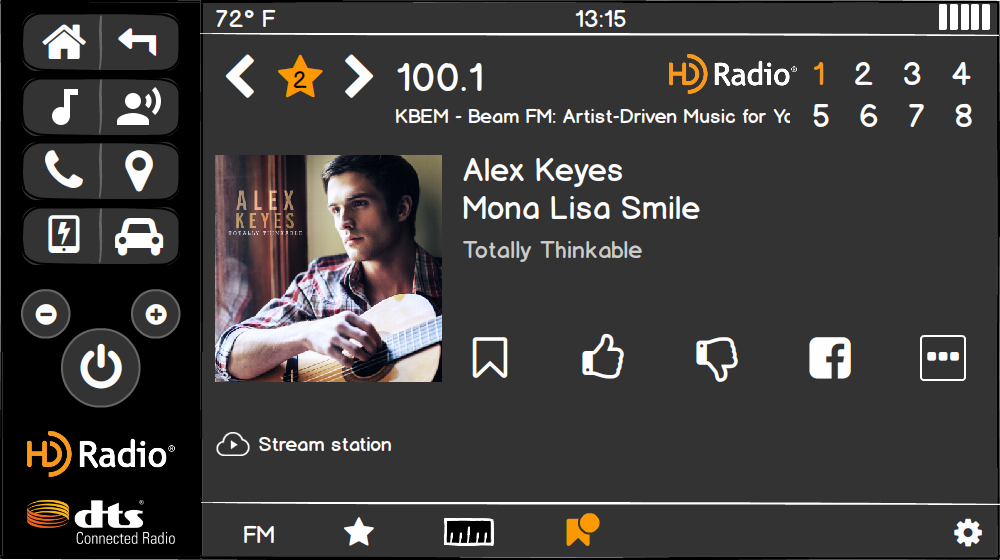The height and width of the screenshot is (560, 1000).
Task: Dislike the song with thumbs down
Action: [717, 358]
